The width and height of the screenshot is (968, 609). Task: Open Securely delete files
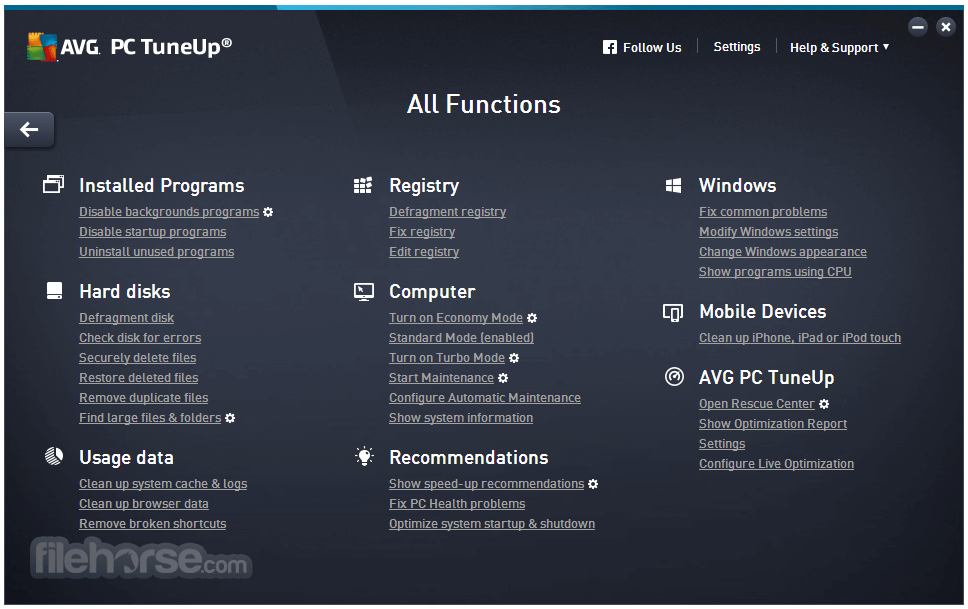(x=138, y=358)
